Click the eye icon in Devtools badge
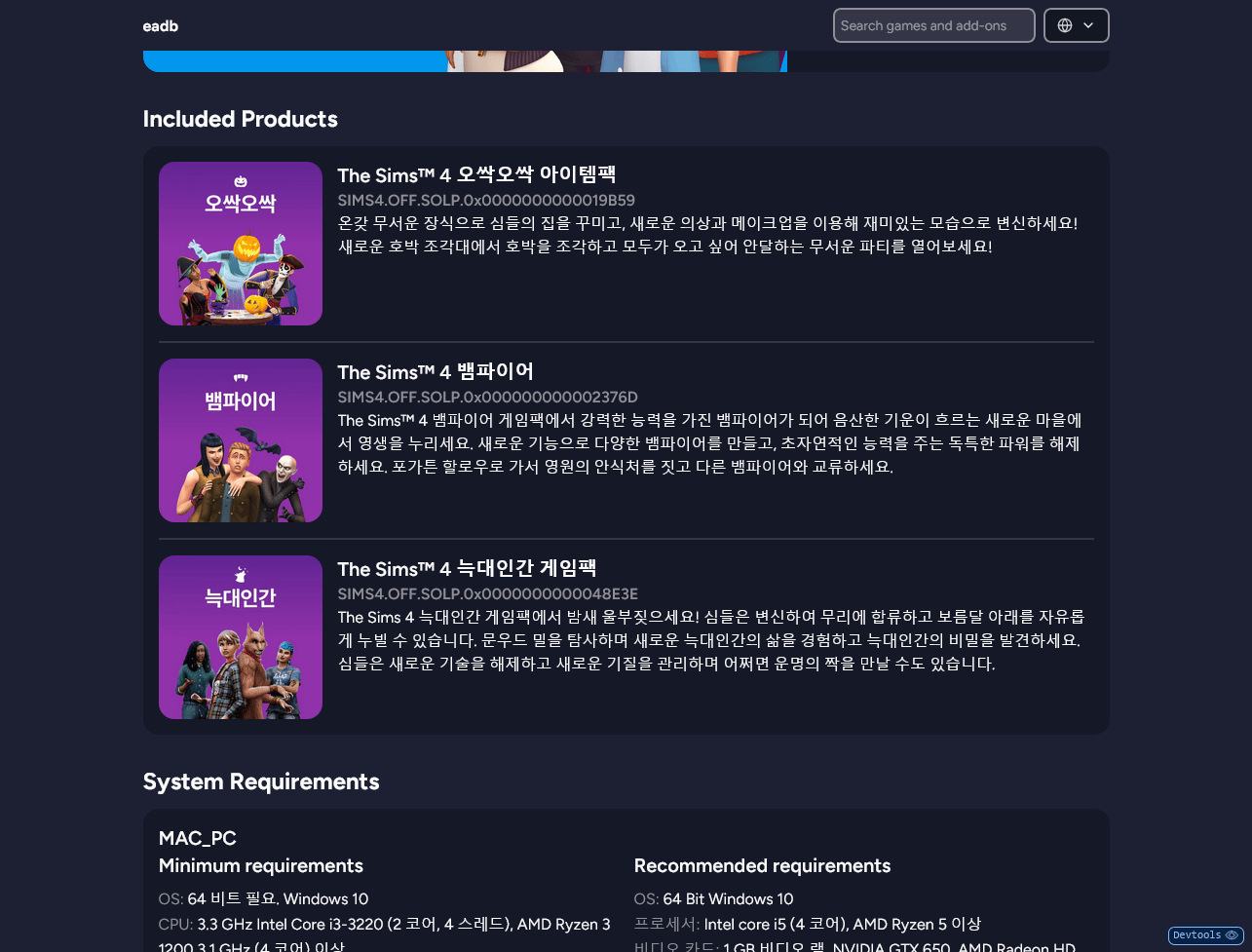1252x952 pixels. click(1232, 935)
